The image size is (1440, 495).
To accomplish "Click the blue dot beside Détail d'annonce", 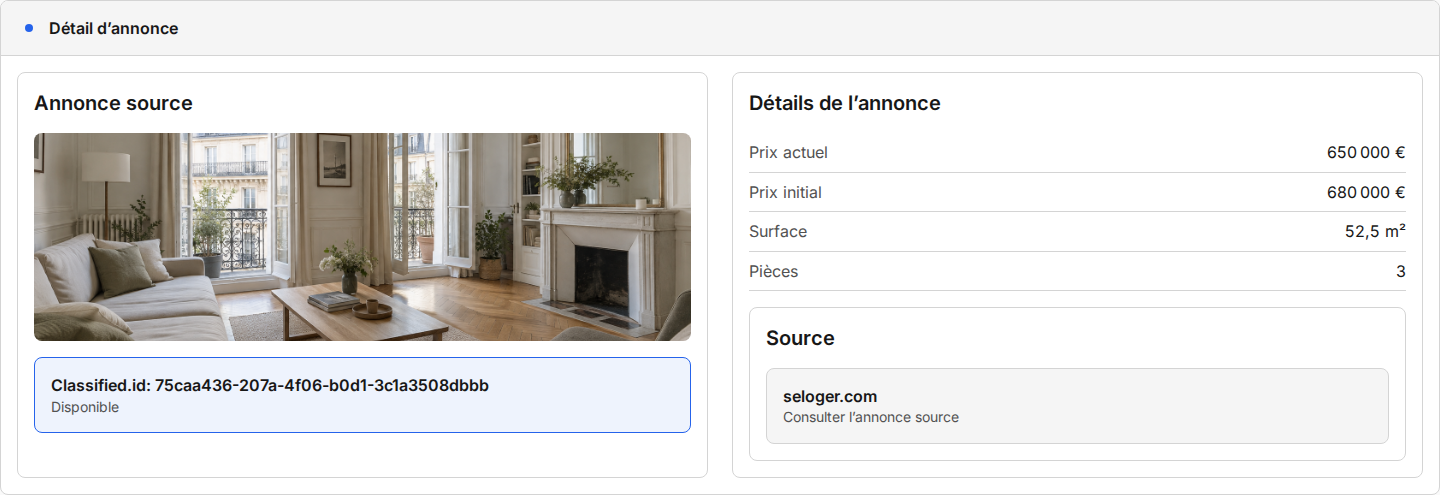I will [29, 28].
